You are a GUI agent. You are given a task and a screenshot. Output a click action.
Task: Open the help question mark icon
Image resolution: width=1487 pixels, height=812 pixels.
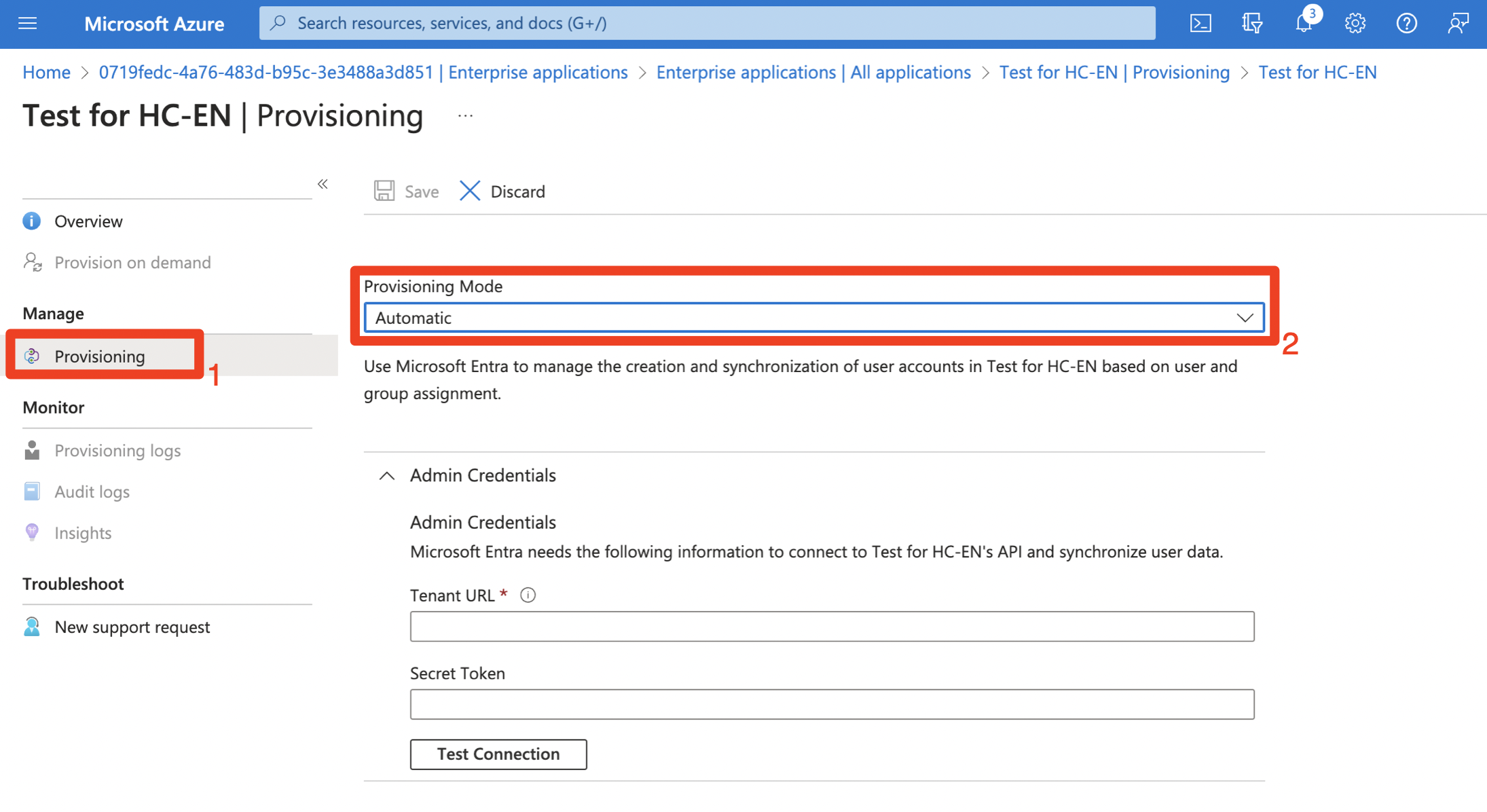1407,24
